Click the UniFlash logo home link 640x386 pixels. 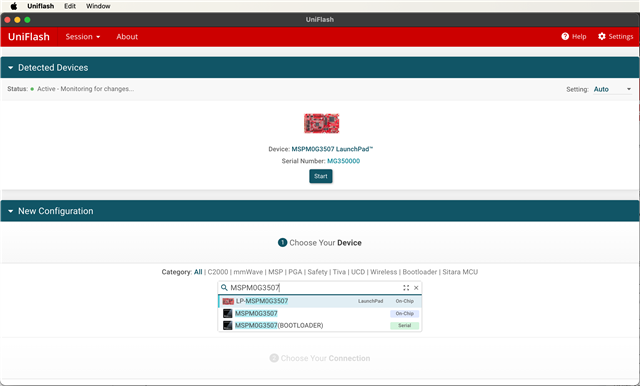coord(29,37)
